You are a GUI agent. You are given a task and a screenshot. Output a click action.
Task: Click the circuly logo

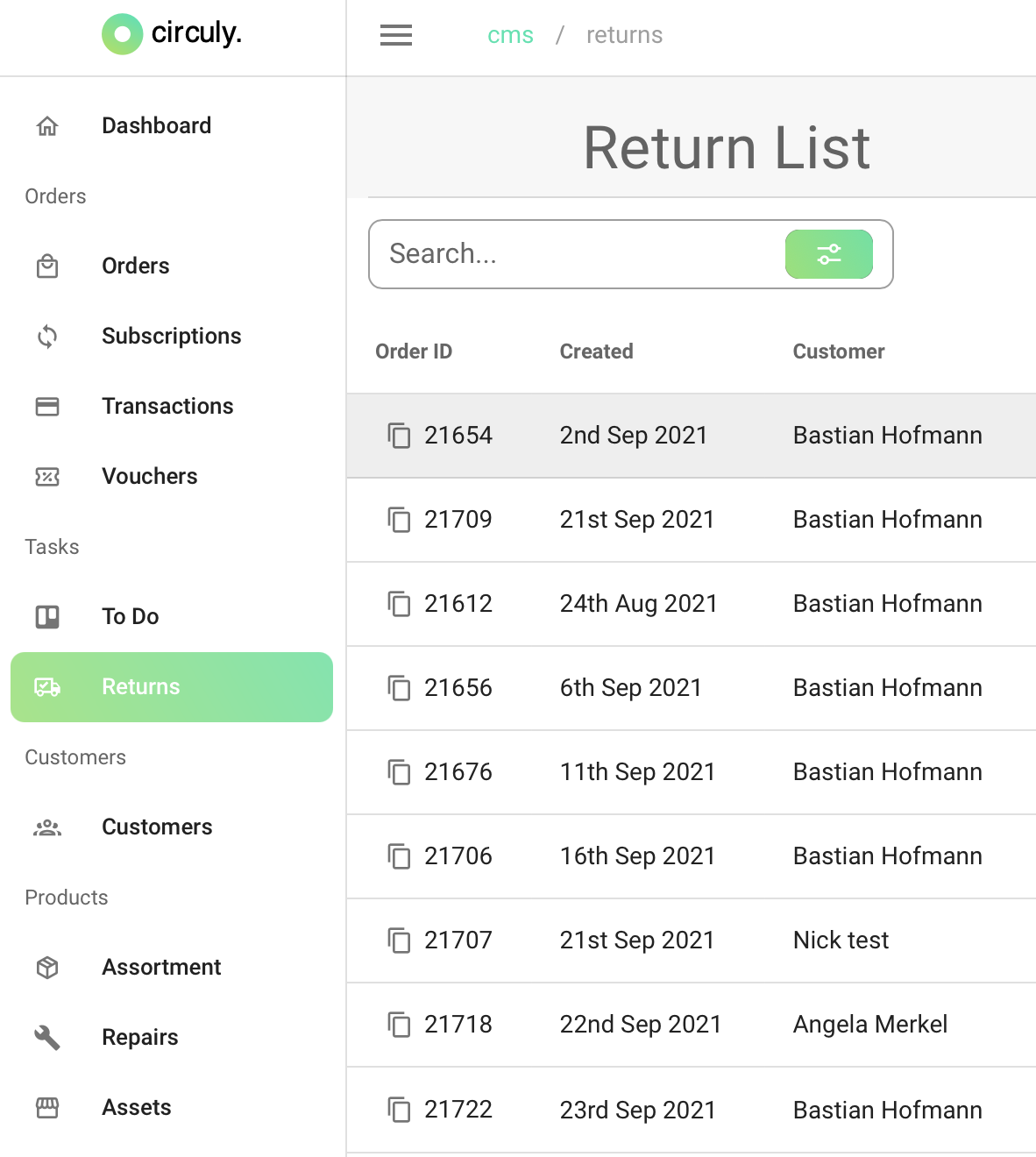[x=172, y=34]
